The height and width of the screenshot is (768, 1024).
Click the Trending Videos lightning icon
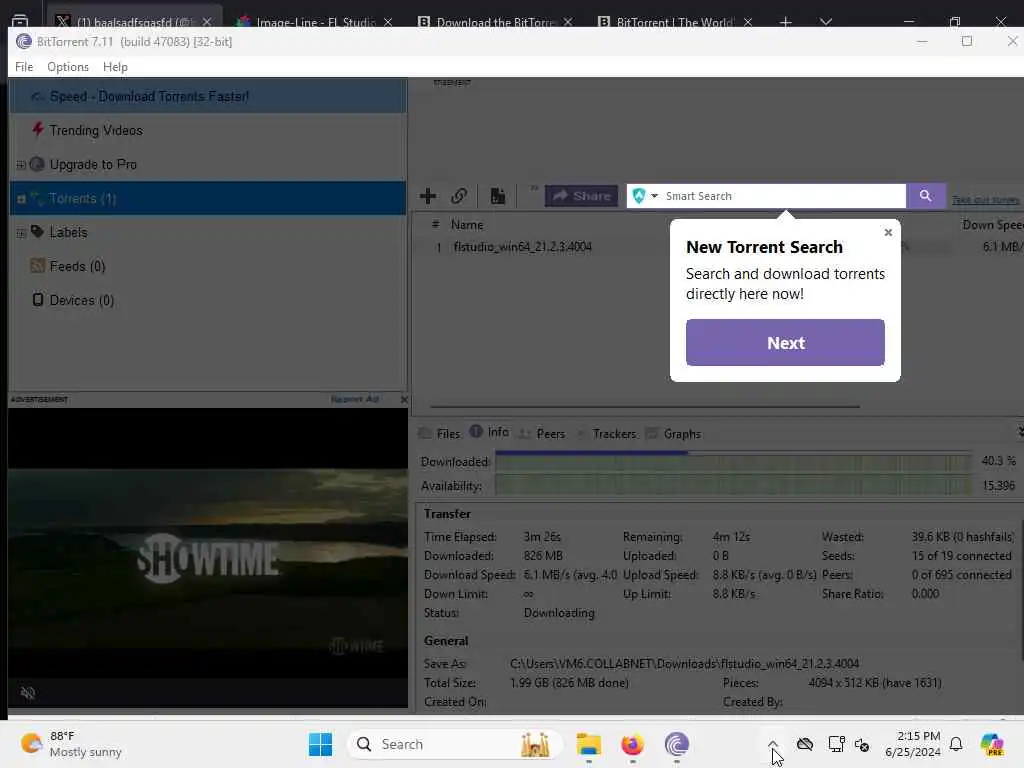pos(38,129)
